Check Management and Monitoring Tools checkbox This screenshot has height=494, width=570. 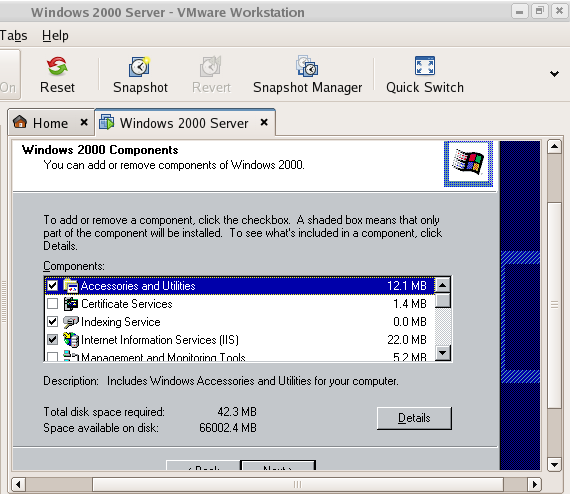point(53,356)
